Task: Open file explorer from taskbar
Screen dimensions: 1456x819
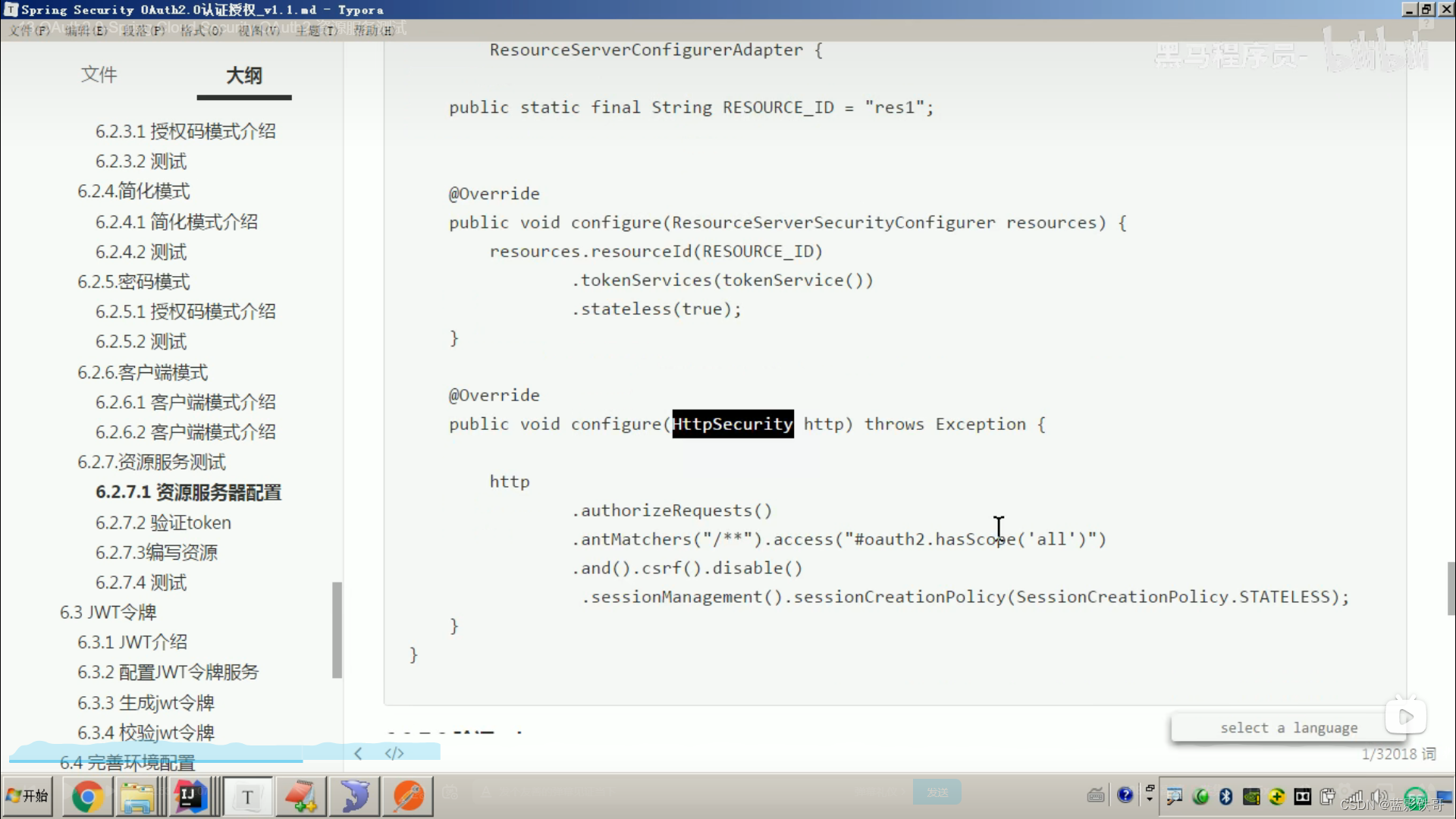Action: click(138, 796)
